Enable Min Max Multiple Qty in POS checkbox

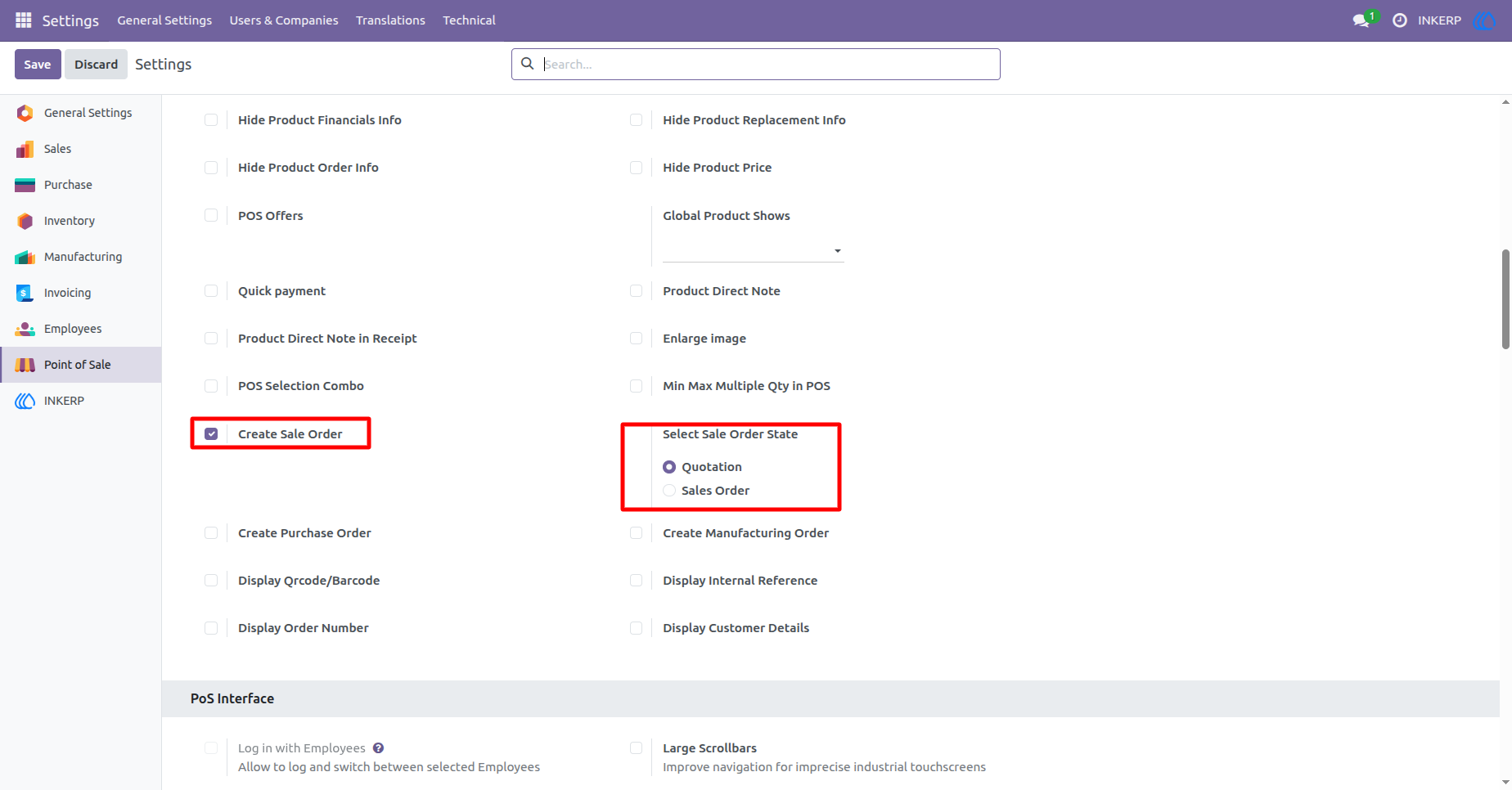pyautogui.click(x=636, y=386)
